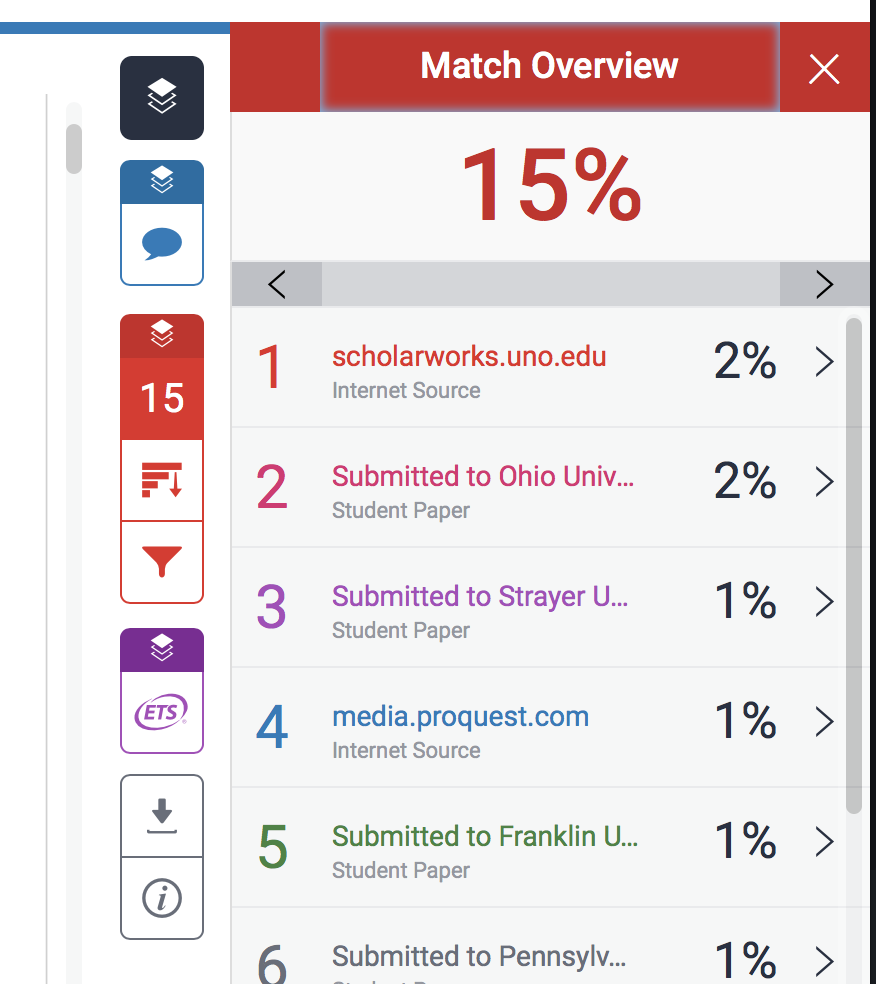Open the submission info icon
Image resolution: width=876 pixels, height=984 pixels.
coord(162,899)
